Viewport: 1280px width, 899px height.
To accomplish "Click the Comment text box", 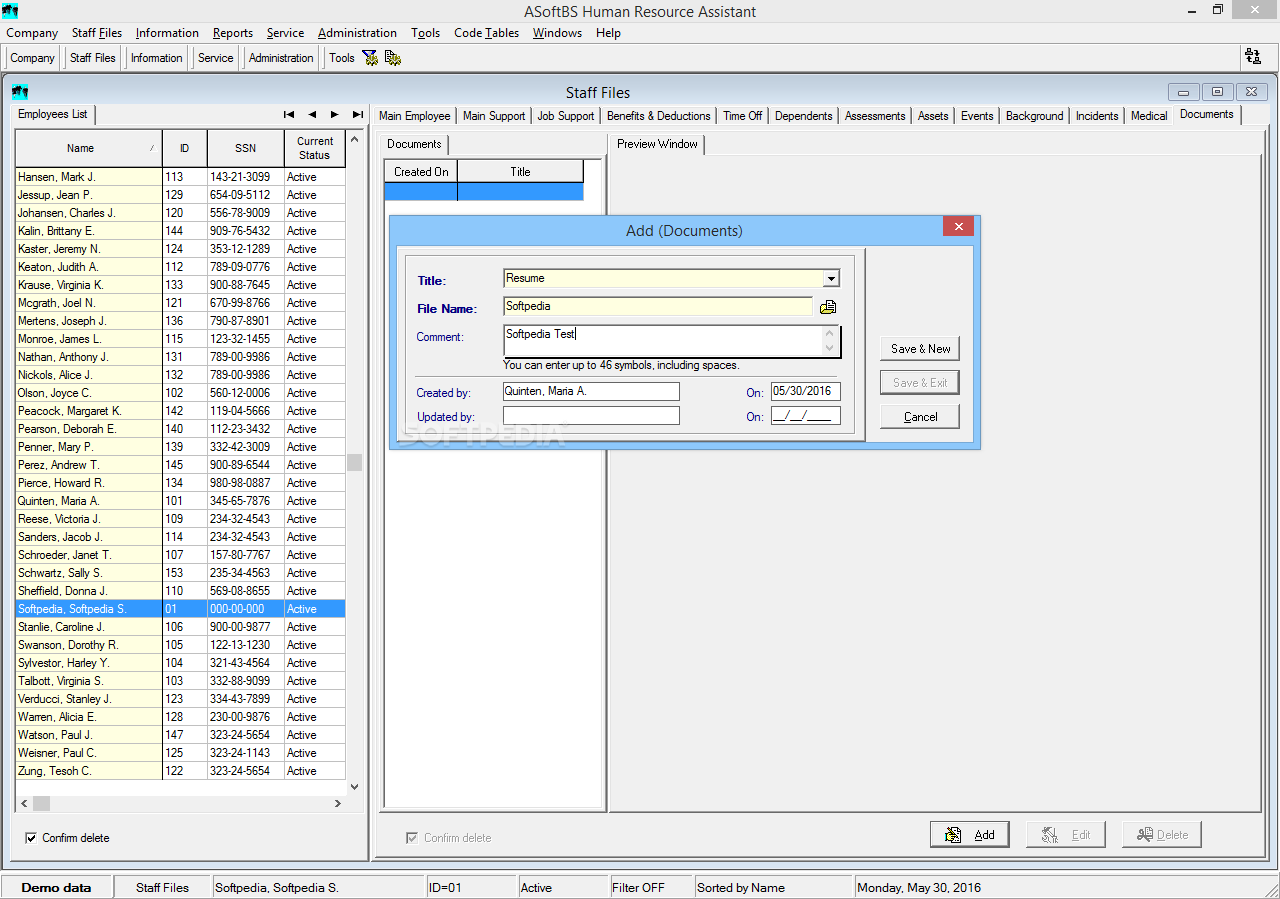I will [672, 341].
